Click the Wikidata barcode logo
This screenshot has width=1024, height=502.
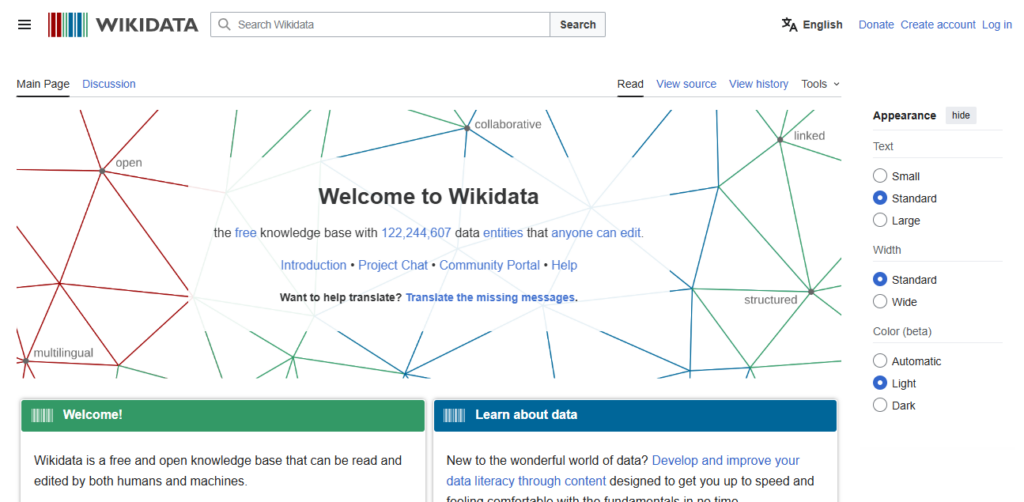68,25
